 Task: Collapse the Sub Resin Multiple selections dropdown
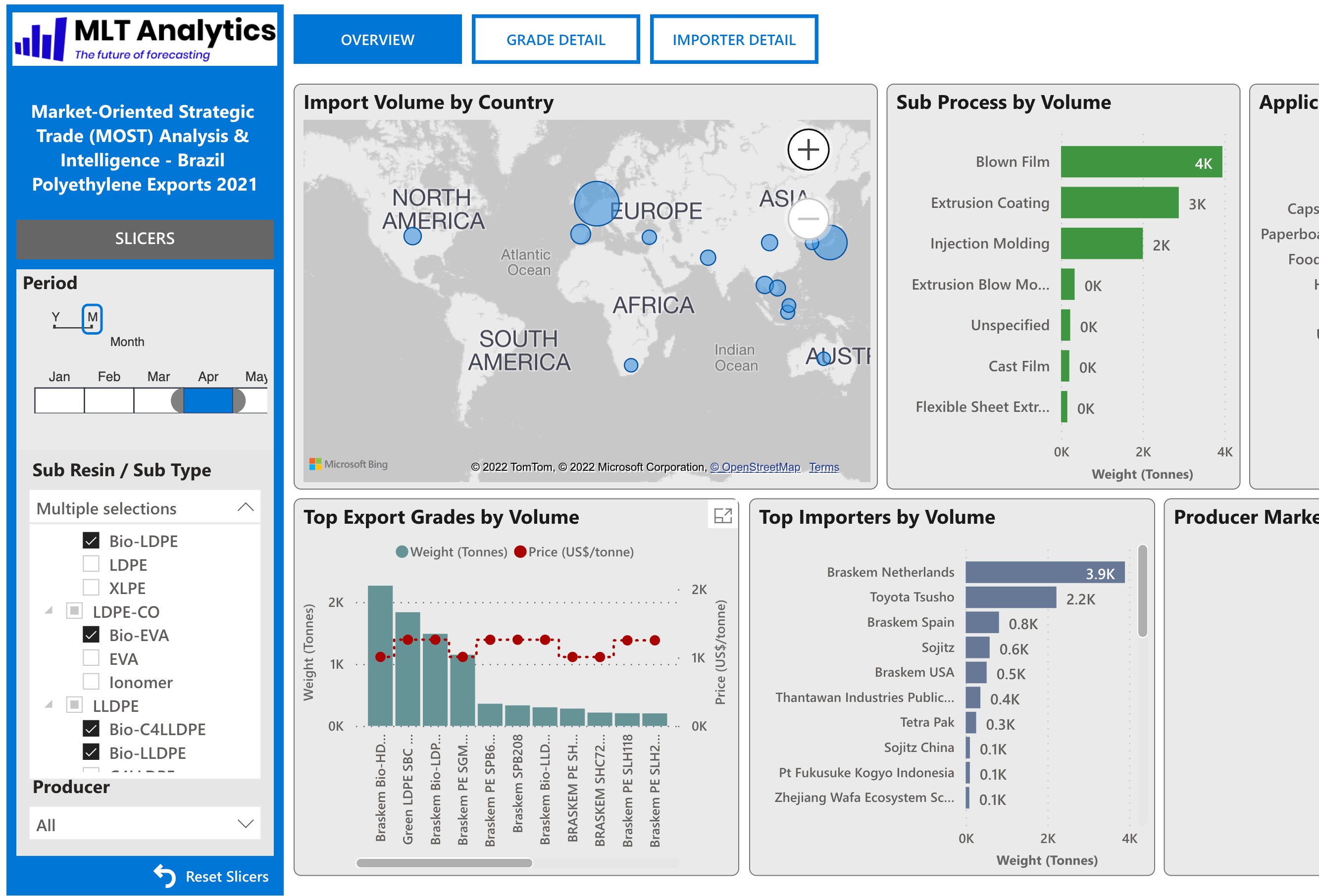point(145,508)
